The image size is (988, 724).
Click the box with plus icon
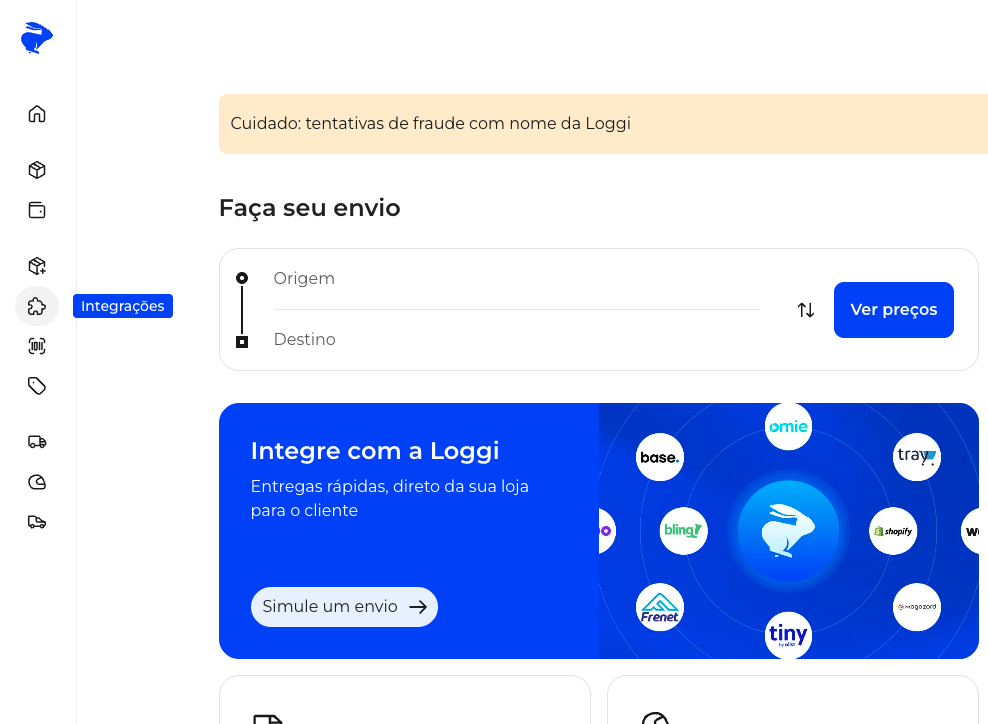click(37, 266)
